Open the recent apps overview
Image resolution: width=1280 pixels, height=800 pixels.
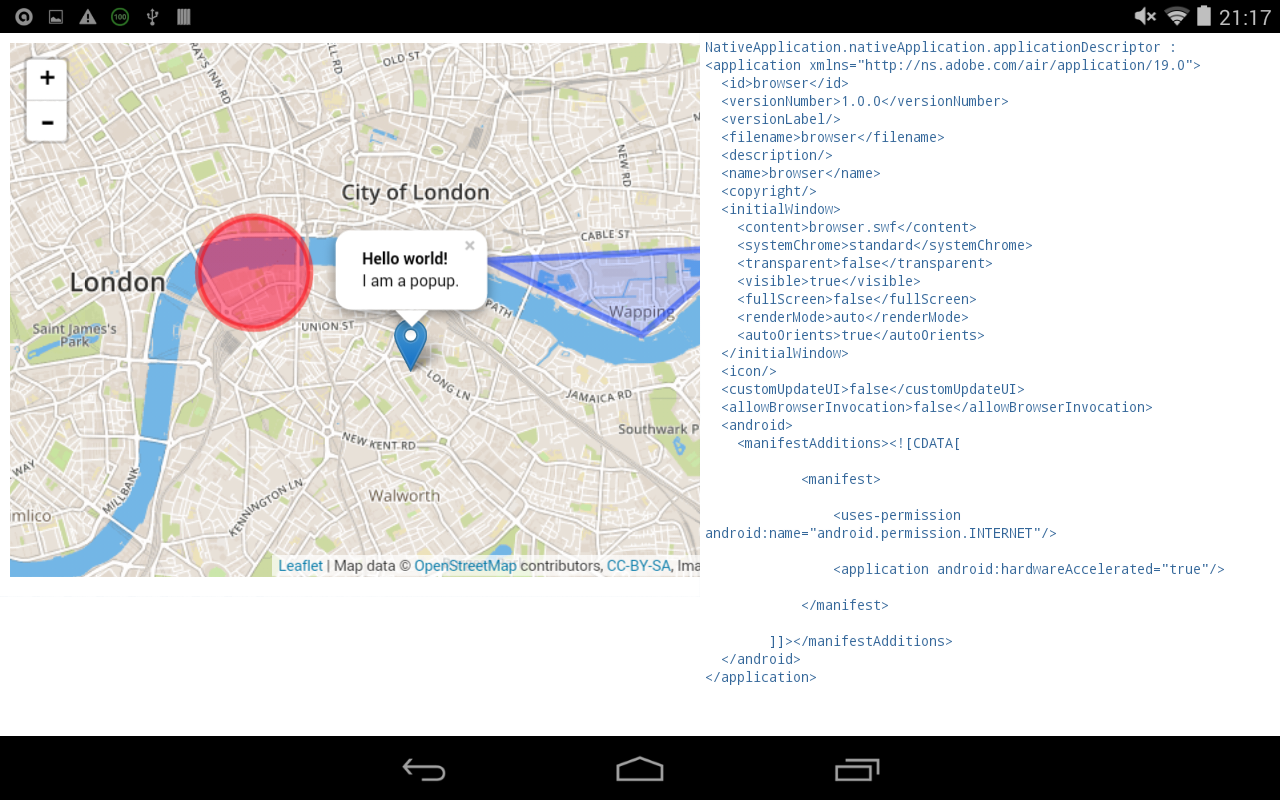point(857,769)
